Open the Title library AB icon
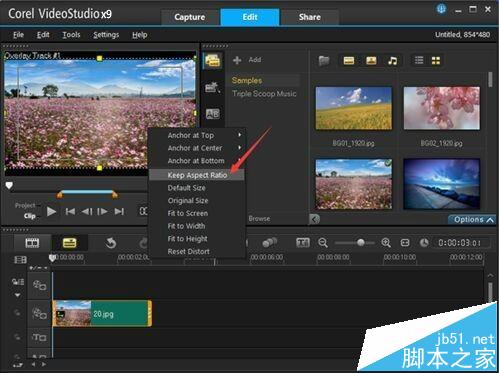499x373 pixels. (212, 114)
